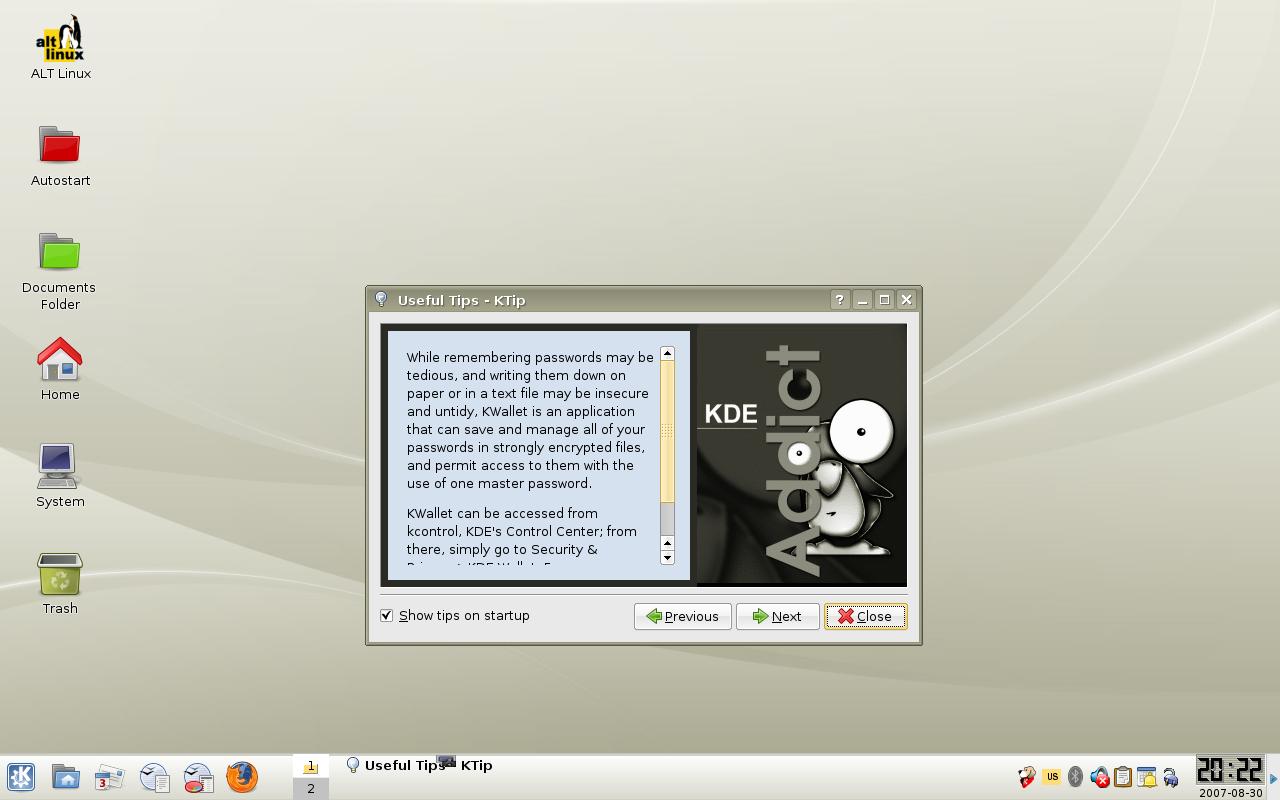Screen dimensions: 1280x800
Task: Expand the panel hide arrow at right edge
Action: pos(1274,778)
